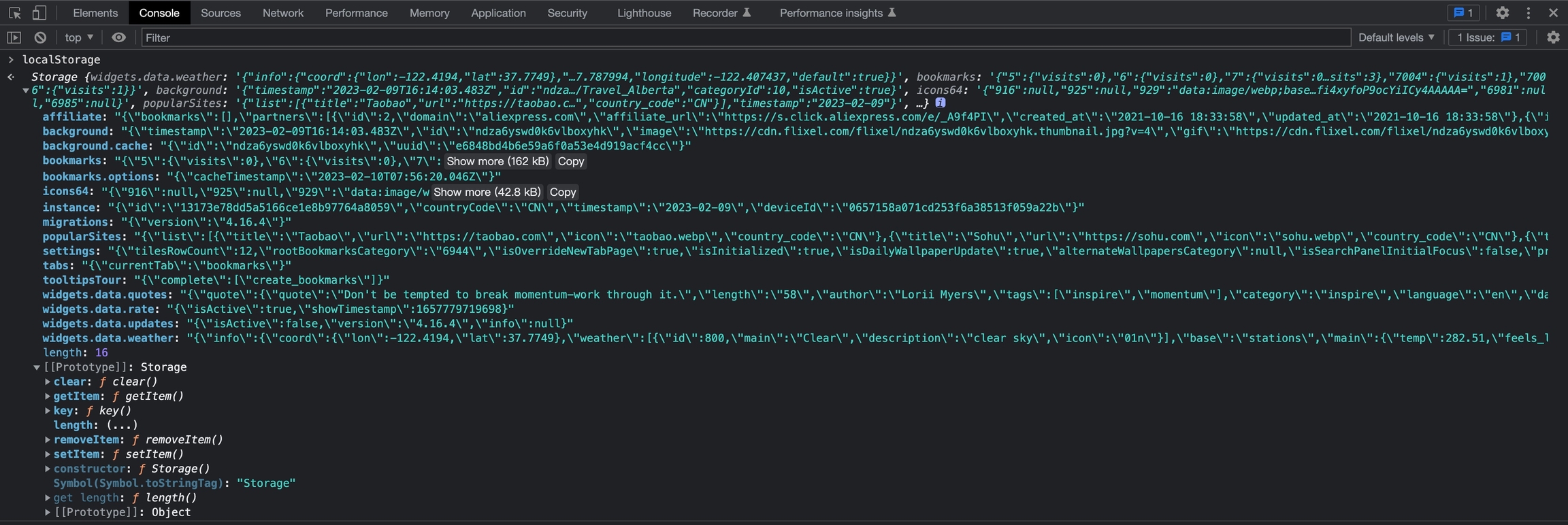
Task: Expand the constructor Storage() entry
Action: tap(48, 469)
